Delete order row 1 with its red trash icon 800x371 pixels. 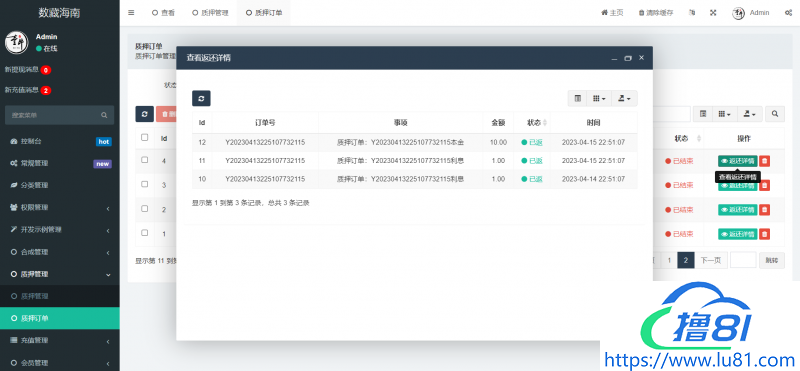tap(764, 234)
